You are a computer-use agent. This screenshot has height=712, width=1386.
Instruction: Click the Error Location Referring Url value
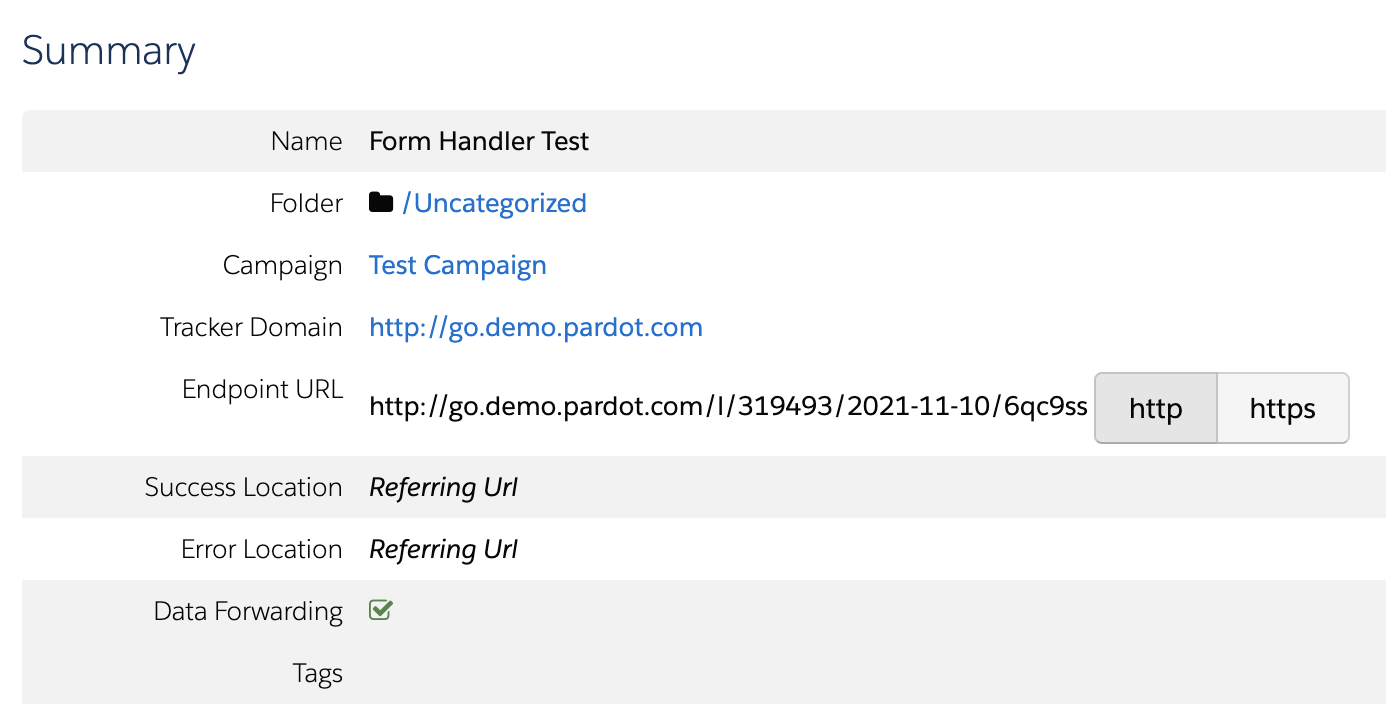(443, 549)
